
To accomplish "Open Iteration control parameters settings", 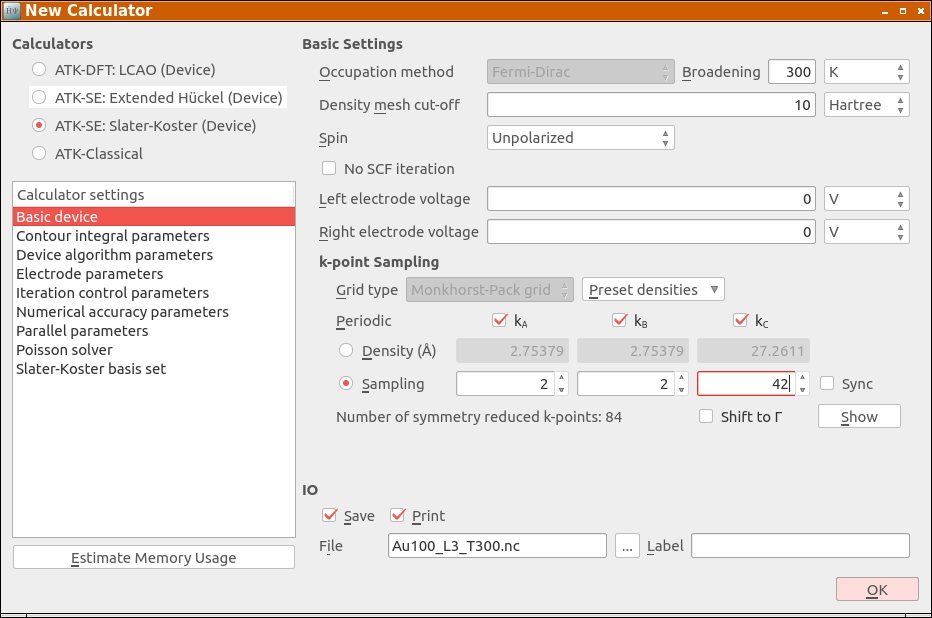I will pyautogui.click(x=154, y=293).
